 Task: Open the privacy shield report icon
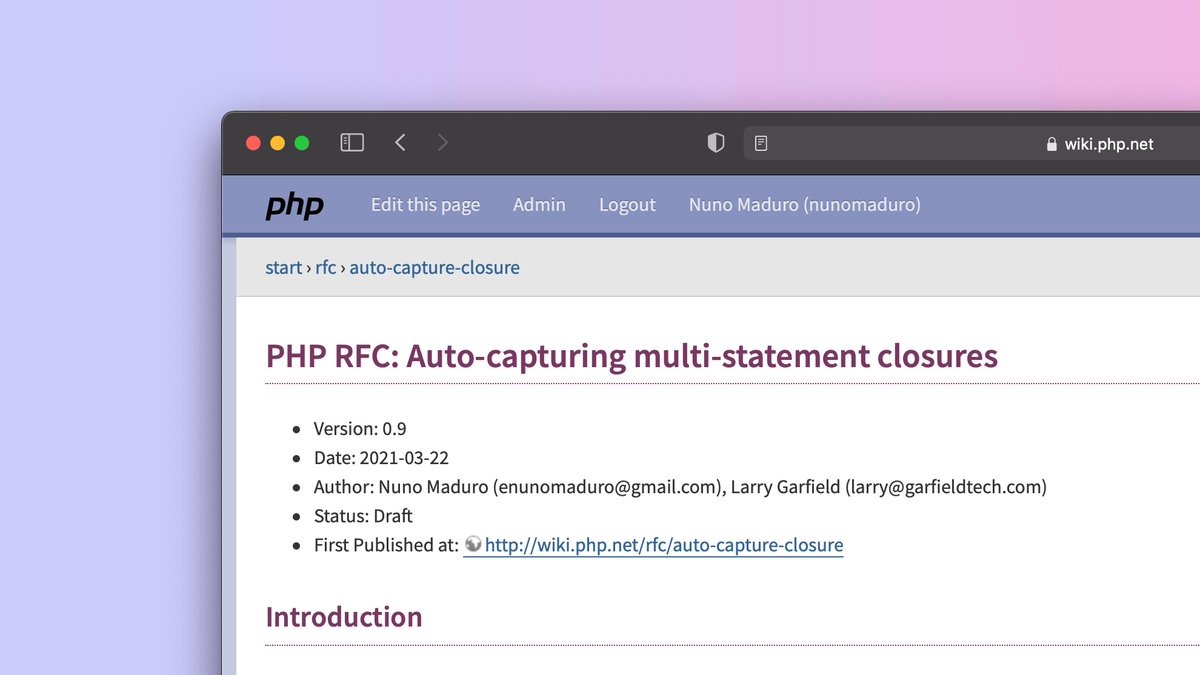point(716,143)
